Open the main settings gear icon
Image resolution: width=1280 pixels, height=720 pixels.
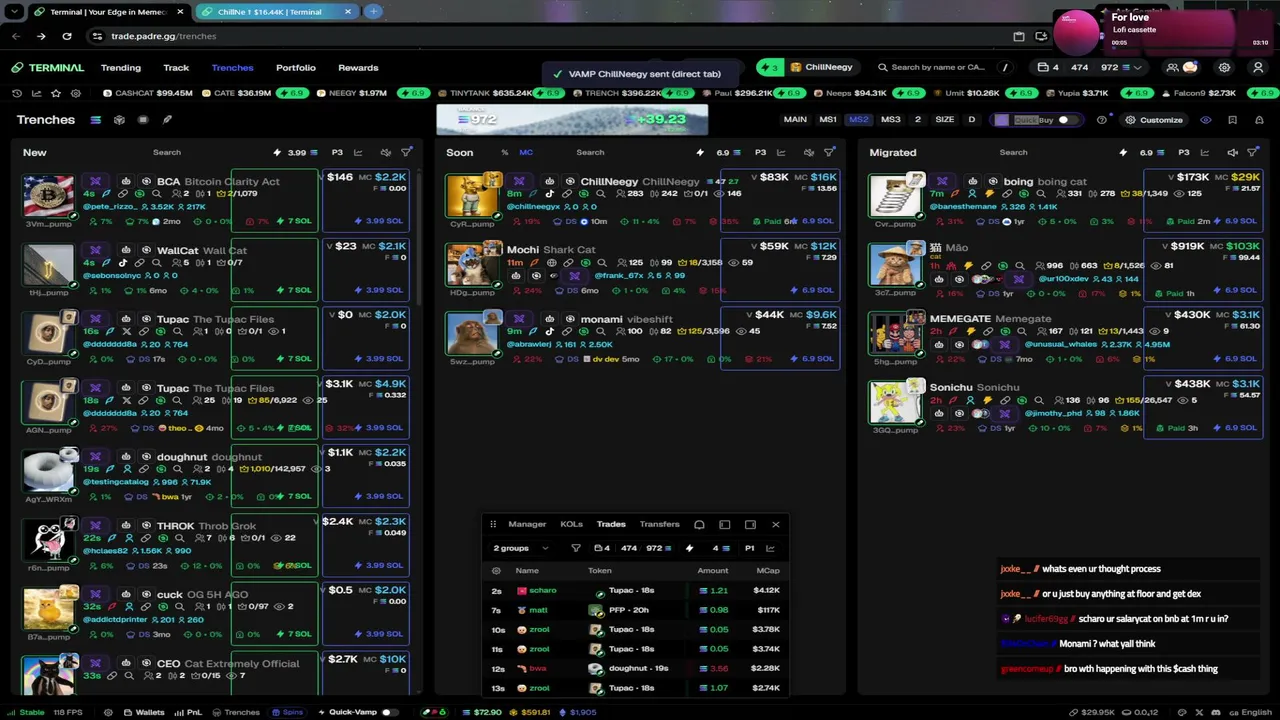pos(1224,68)
